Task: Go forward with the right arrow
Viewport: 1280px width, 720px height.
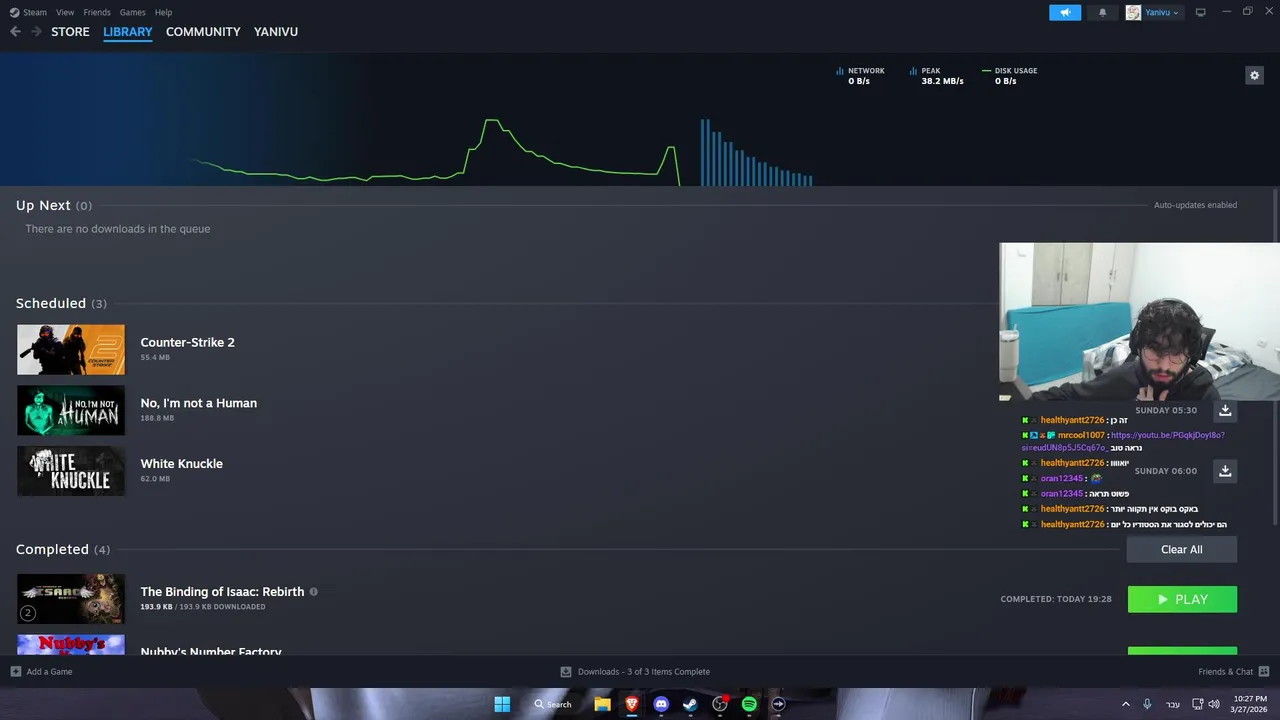Action: pyautogui.click(x=37, y=31)
